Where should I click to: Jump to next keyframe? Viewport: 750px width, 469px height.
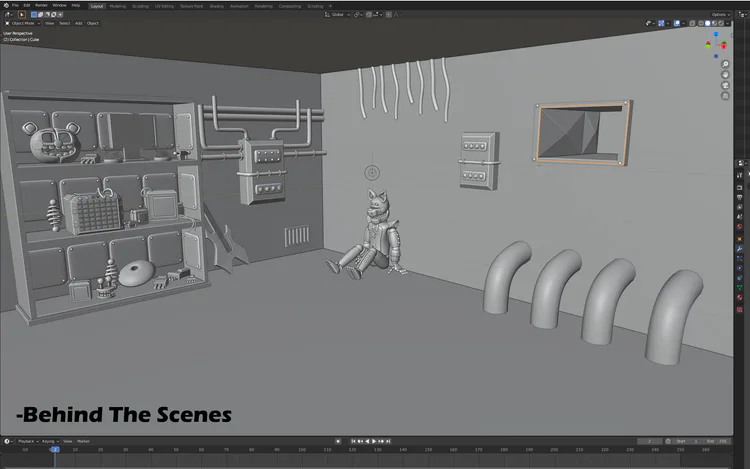[x=381, y=441]
